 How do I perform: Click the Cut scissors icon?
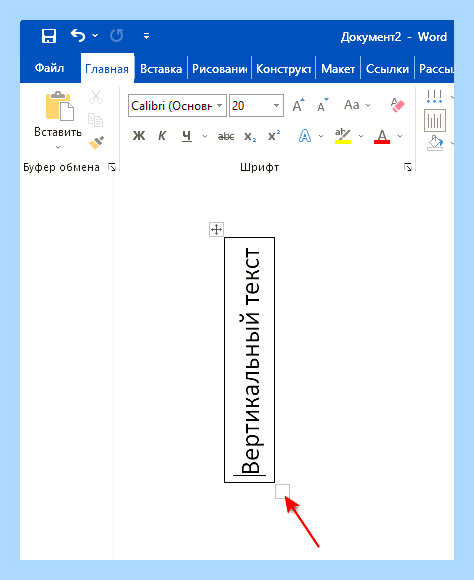96,97
